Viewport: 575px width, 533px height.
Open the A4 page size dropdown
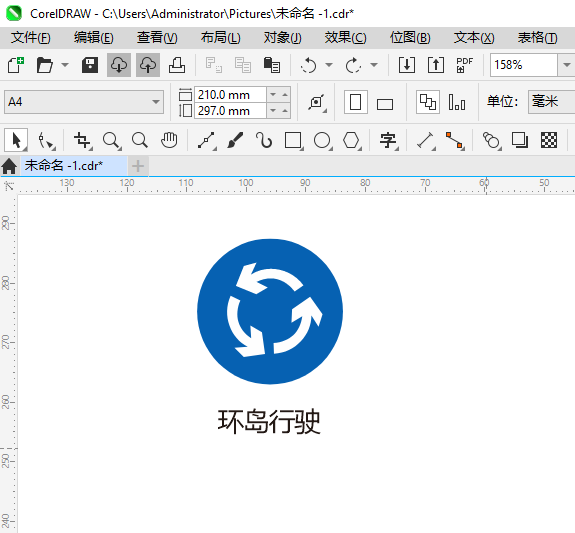pyautogui.click(x=84, y=102)
